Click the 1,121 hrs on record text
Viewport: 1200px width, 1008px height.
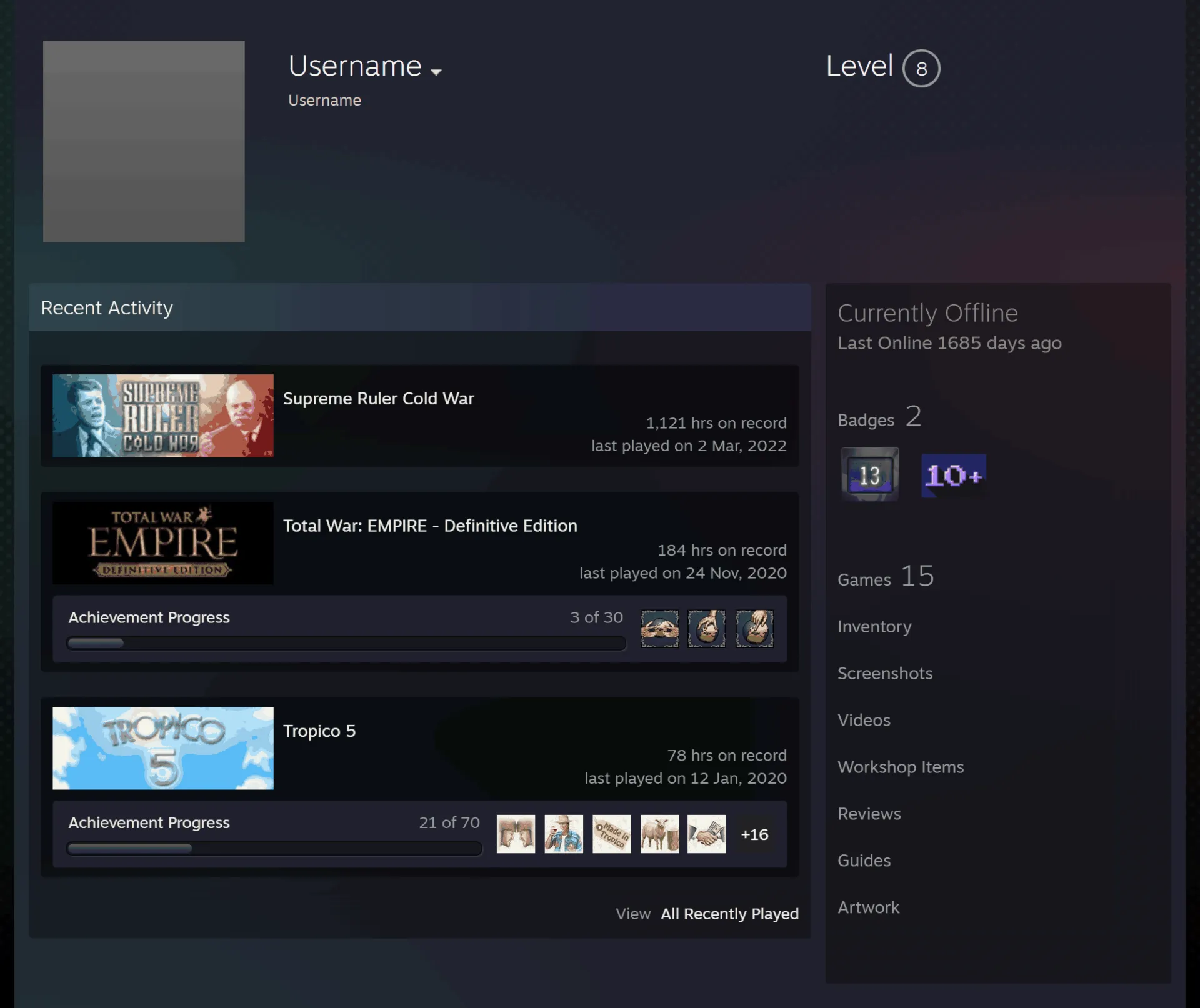pyautogui.click(x=716, y=423)
